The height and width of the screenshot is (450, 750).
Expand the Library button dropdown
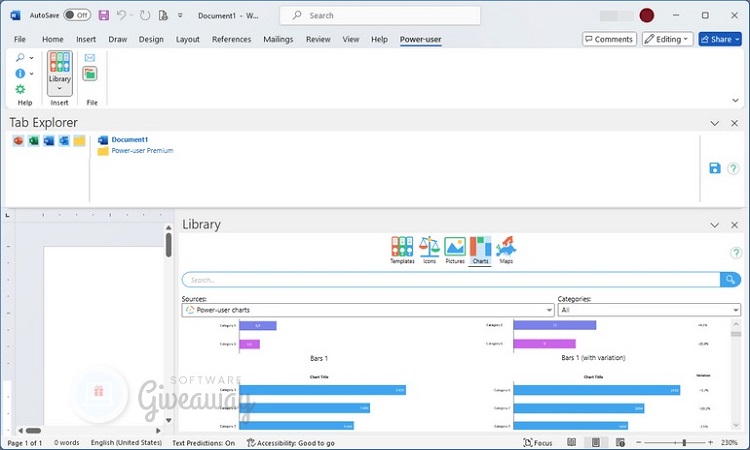point(60,88)
